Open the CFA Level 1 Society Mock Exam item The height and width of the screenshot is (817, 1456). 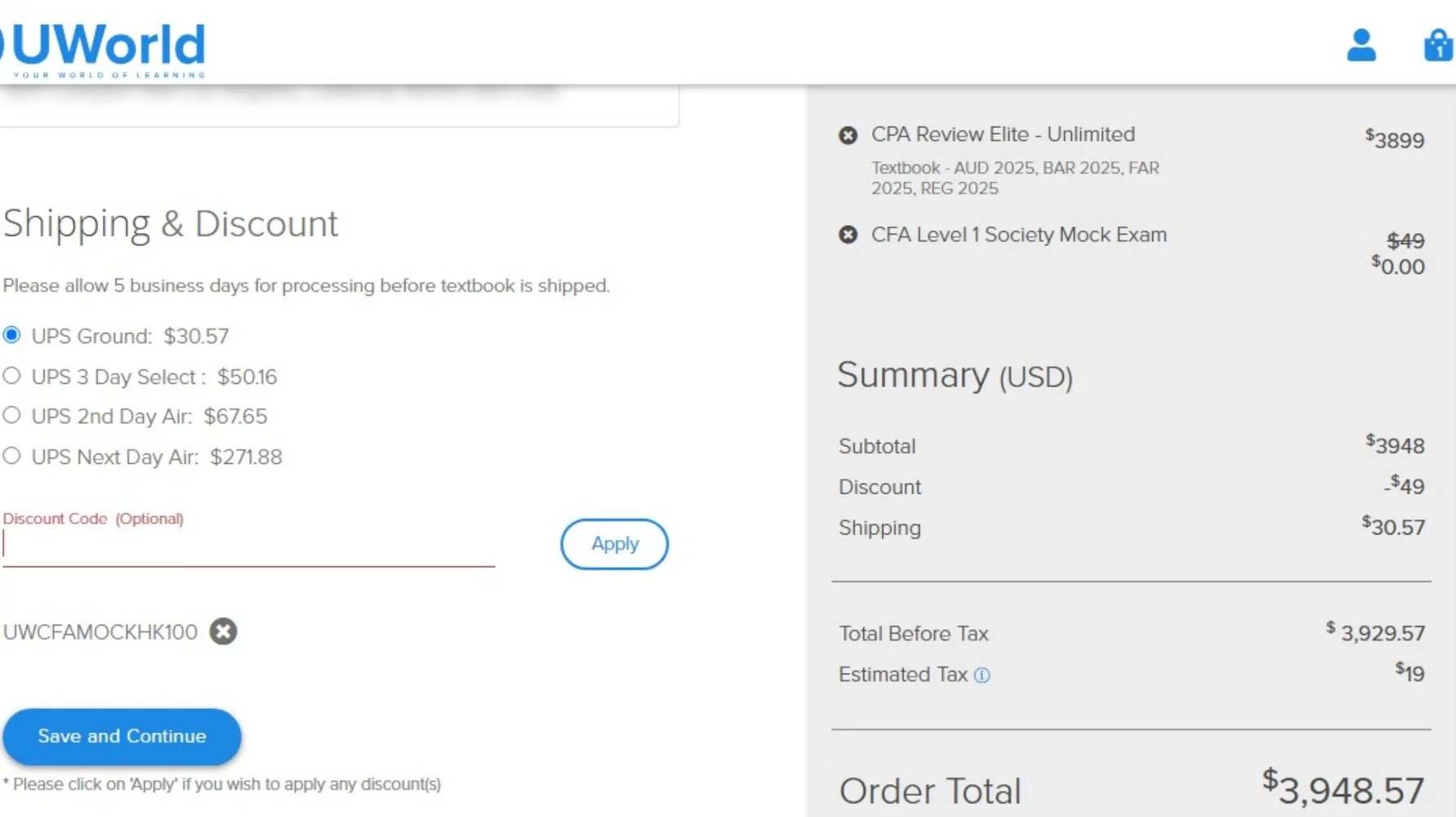pos(1020,234)
